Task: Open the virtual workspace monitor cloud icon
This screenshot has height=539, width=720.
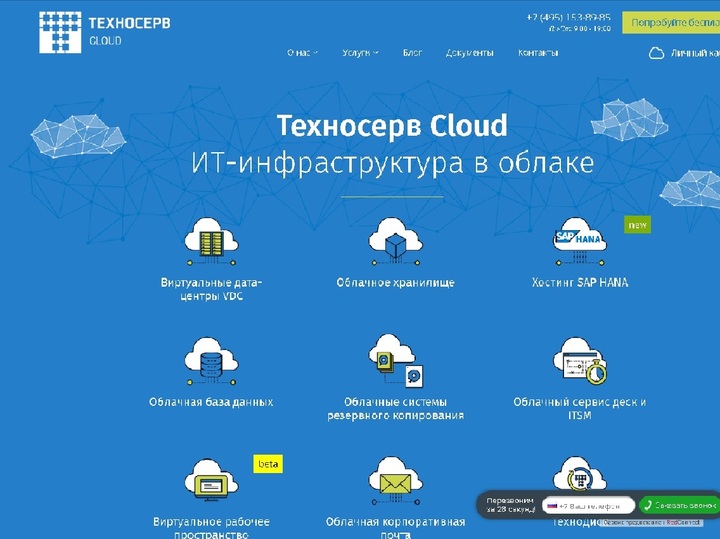Action: (211, 481)
